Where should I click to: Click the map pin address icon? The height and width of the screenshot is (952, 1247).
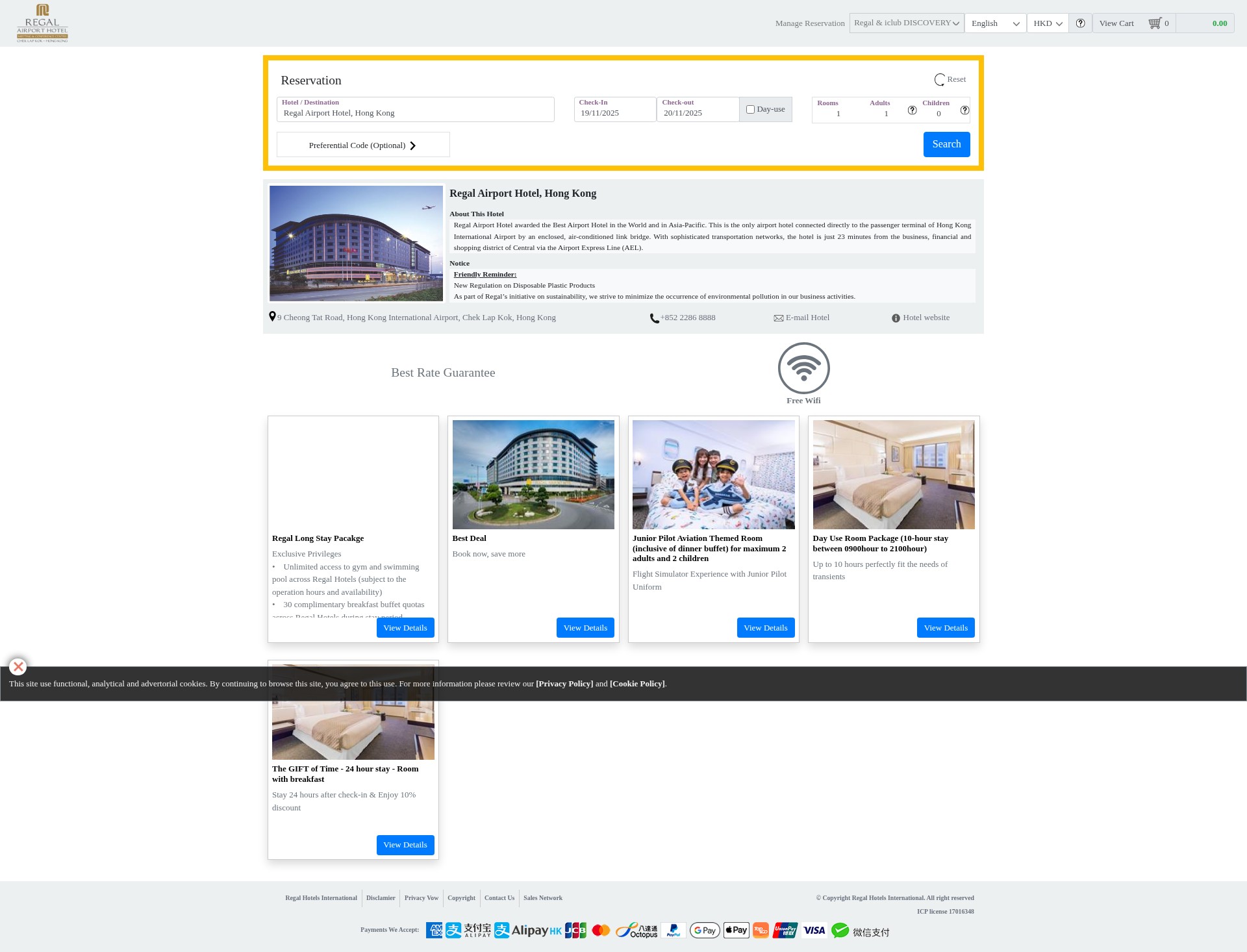(272, 317)
